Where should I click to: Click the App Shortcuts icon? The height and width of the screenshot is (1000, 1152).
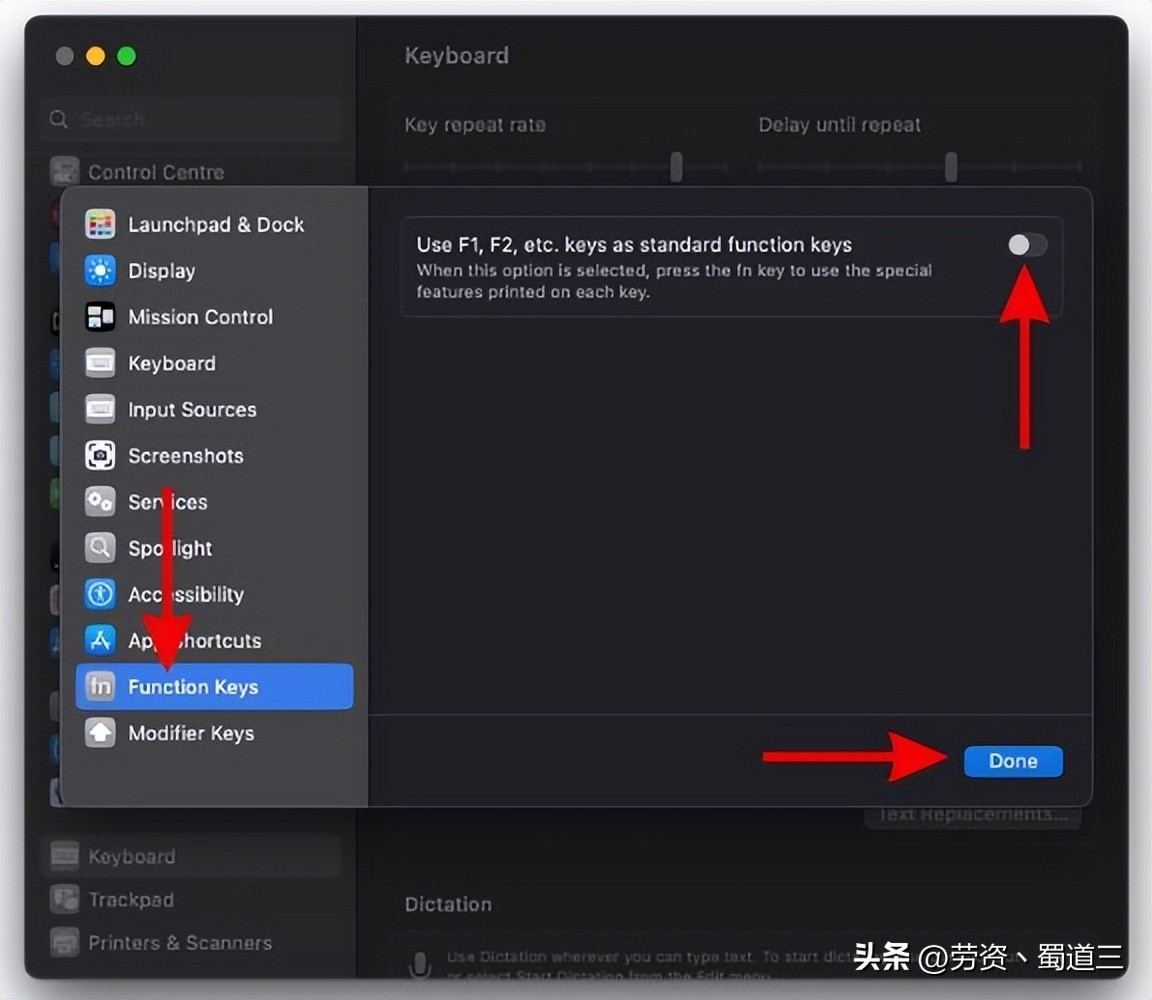(x=100, y=641)
